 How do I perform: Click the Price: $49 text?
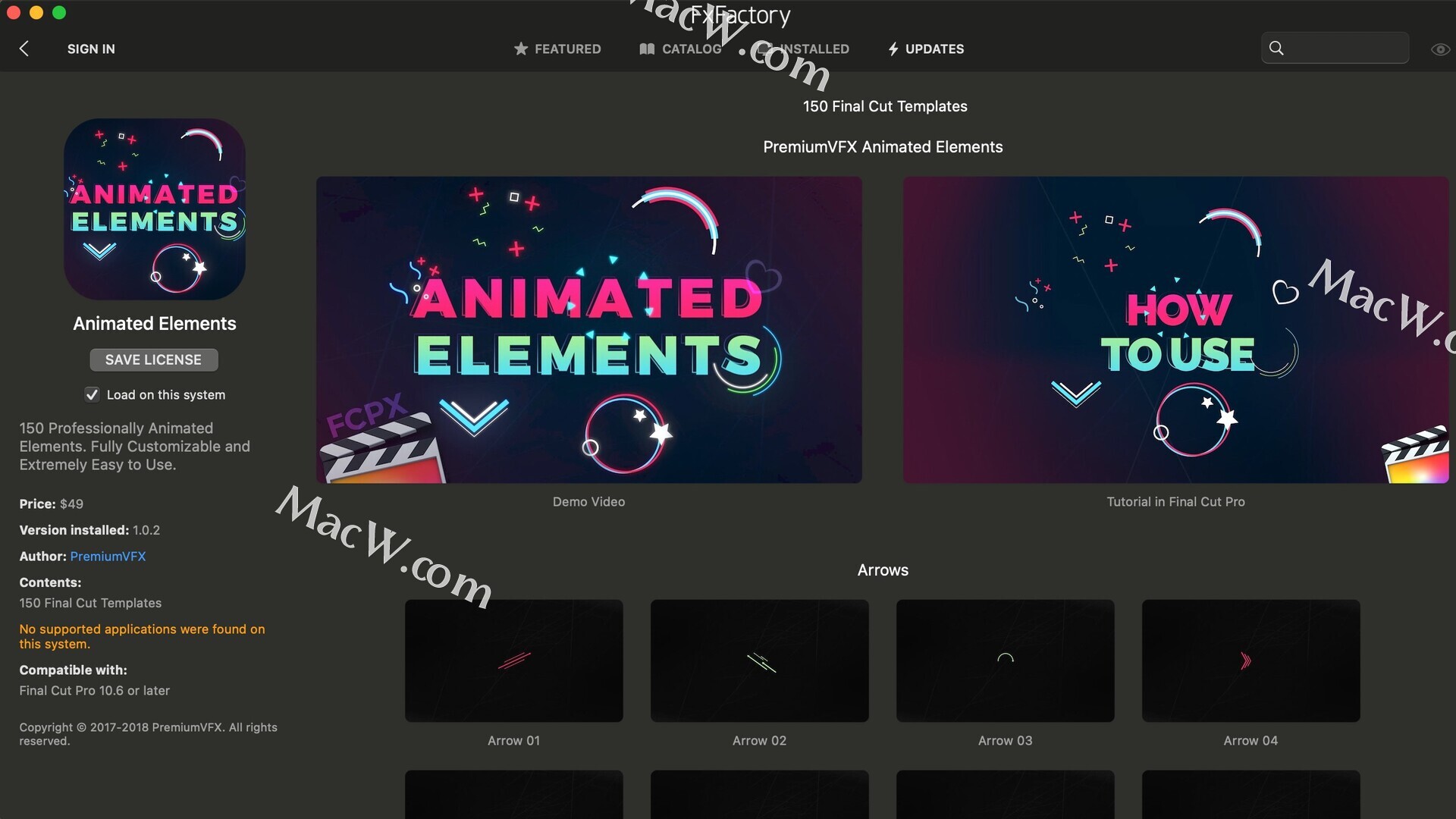tap(52, 504)
